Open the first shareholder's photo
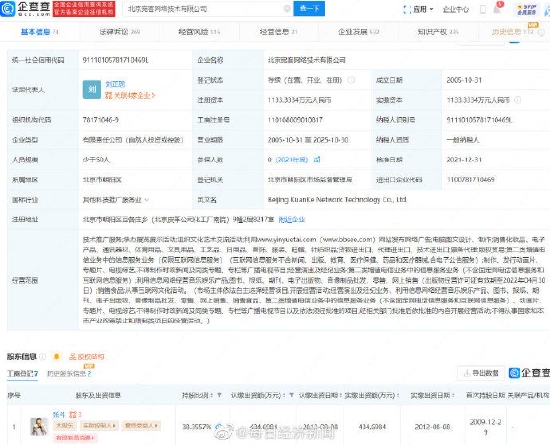 pyautogui.click(x=39, y=426)
